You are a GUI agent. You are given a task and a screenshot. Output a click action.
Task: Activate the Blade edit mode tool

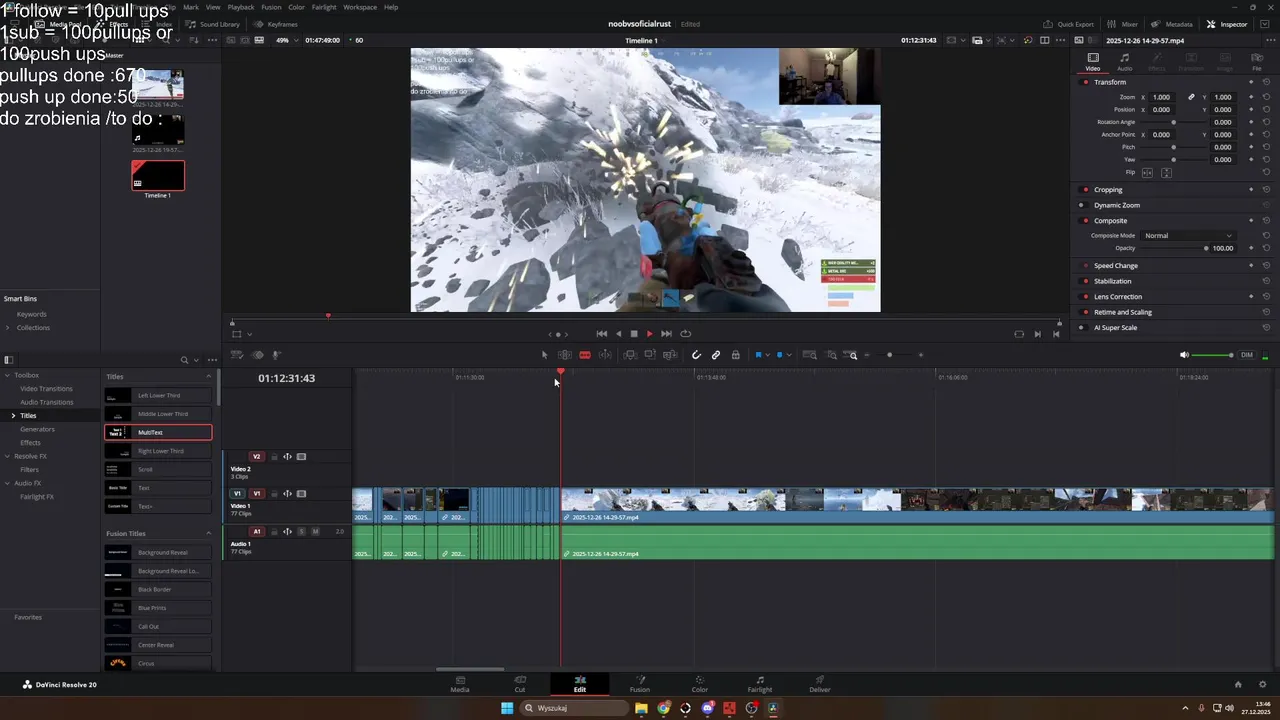(x=585, y=355)
